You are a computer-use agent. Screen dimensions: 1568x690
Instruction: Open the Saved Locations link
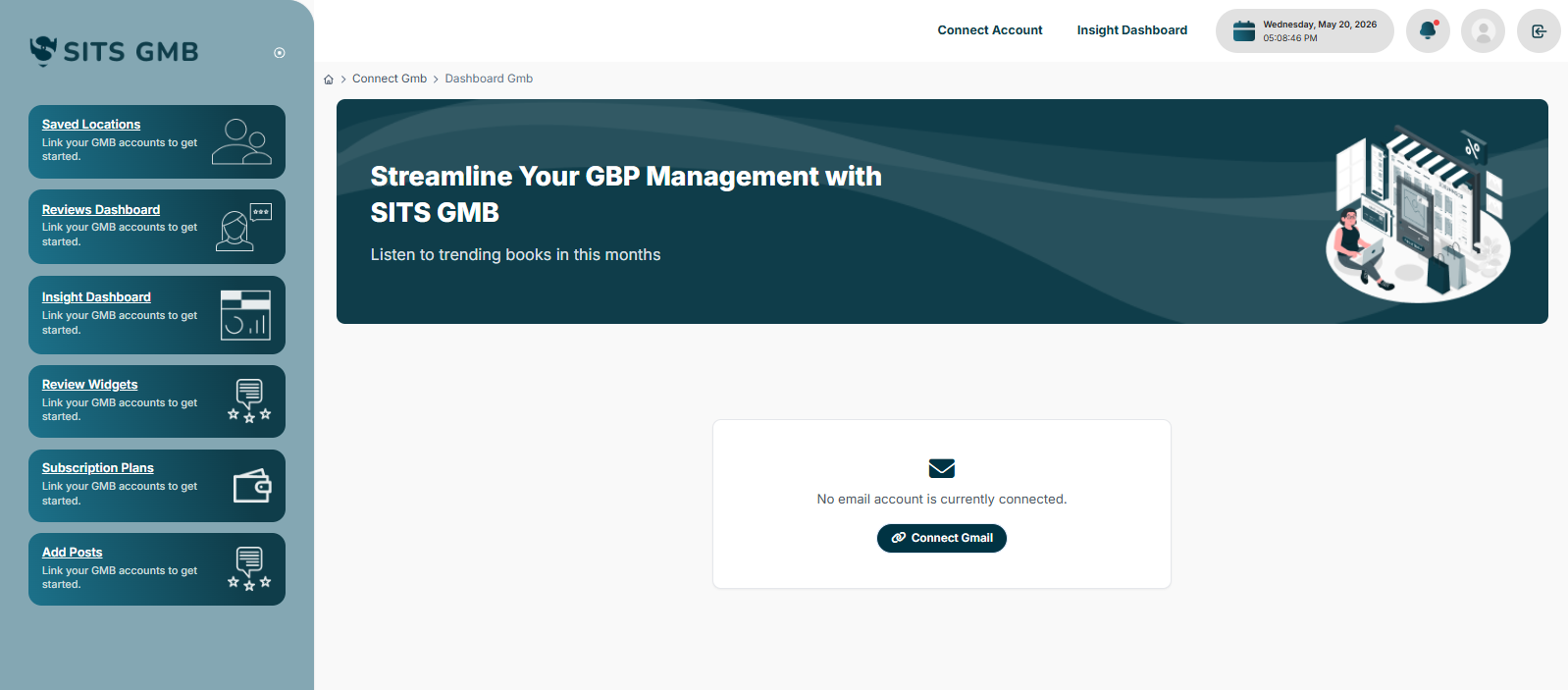(91, 125)
